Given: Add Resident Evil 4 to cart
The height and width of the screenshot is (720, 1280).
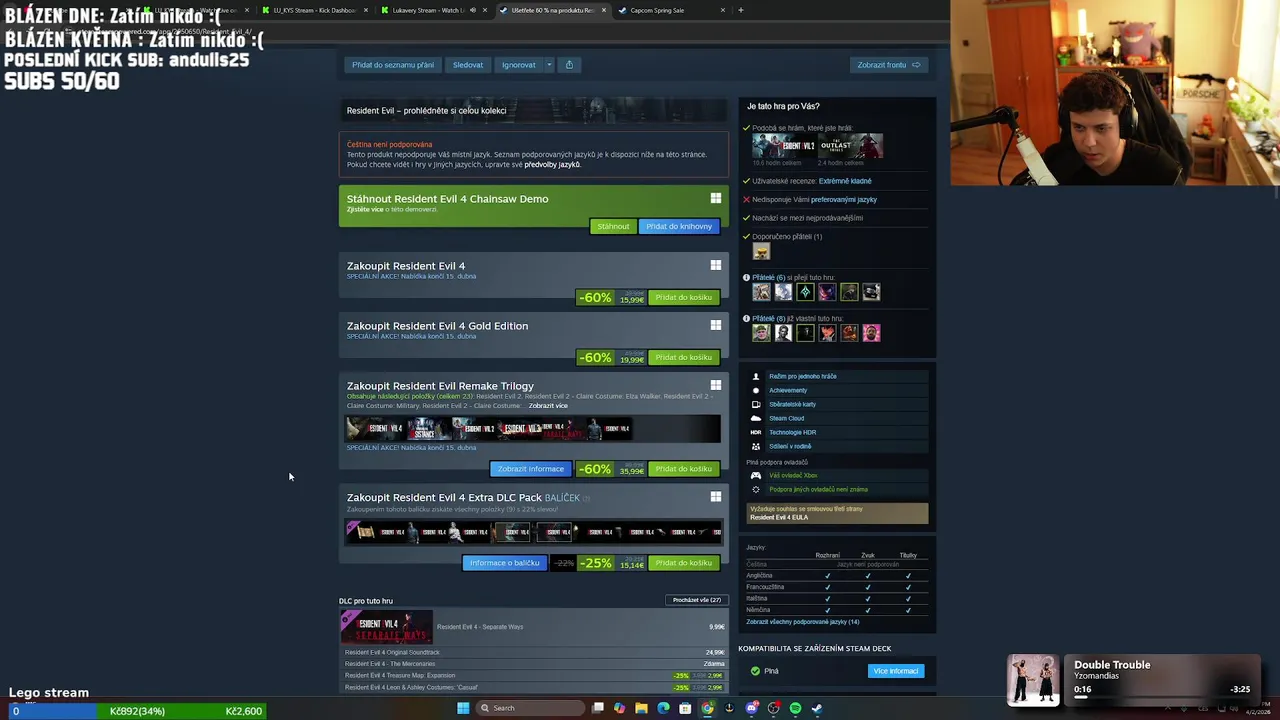Looking at the screenshot, I should [x=684, y=297].
